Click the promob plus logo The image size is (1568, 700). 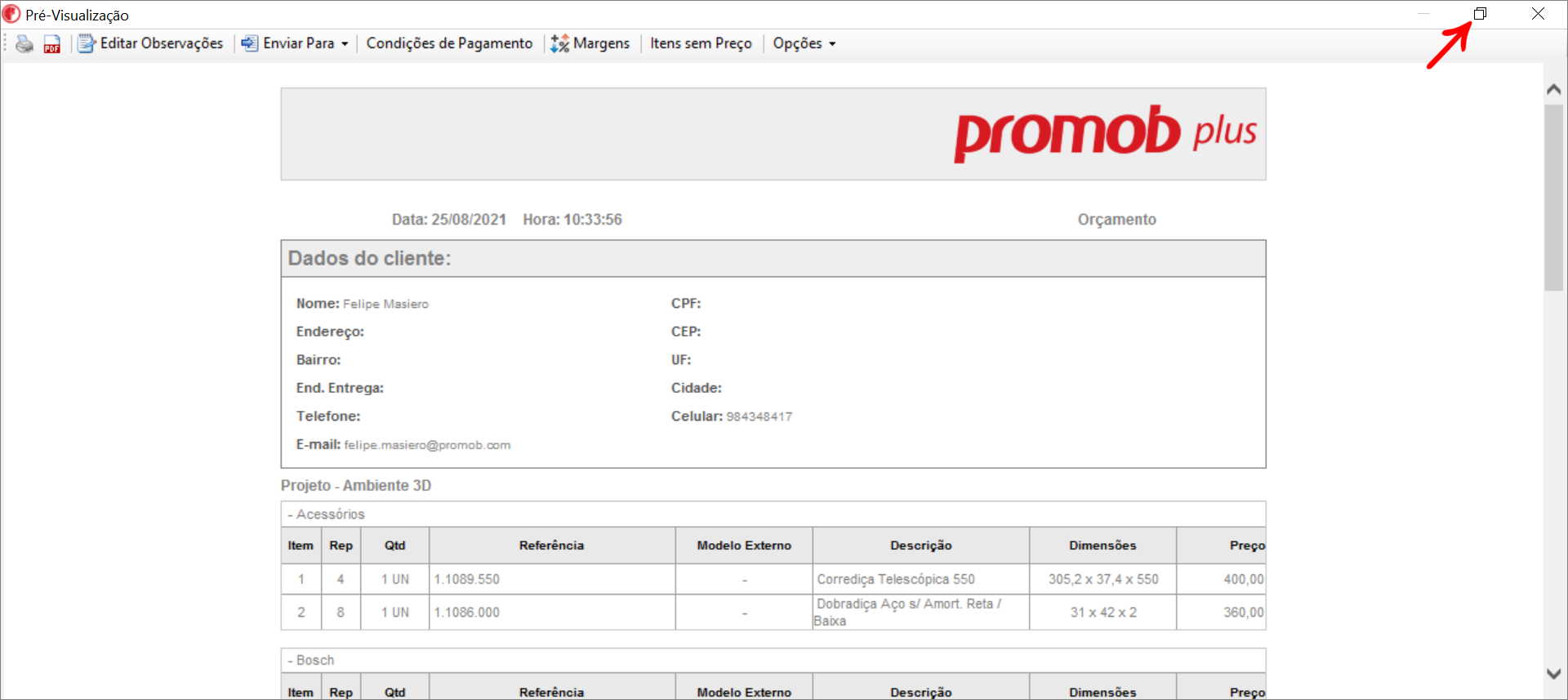1105,133
